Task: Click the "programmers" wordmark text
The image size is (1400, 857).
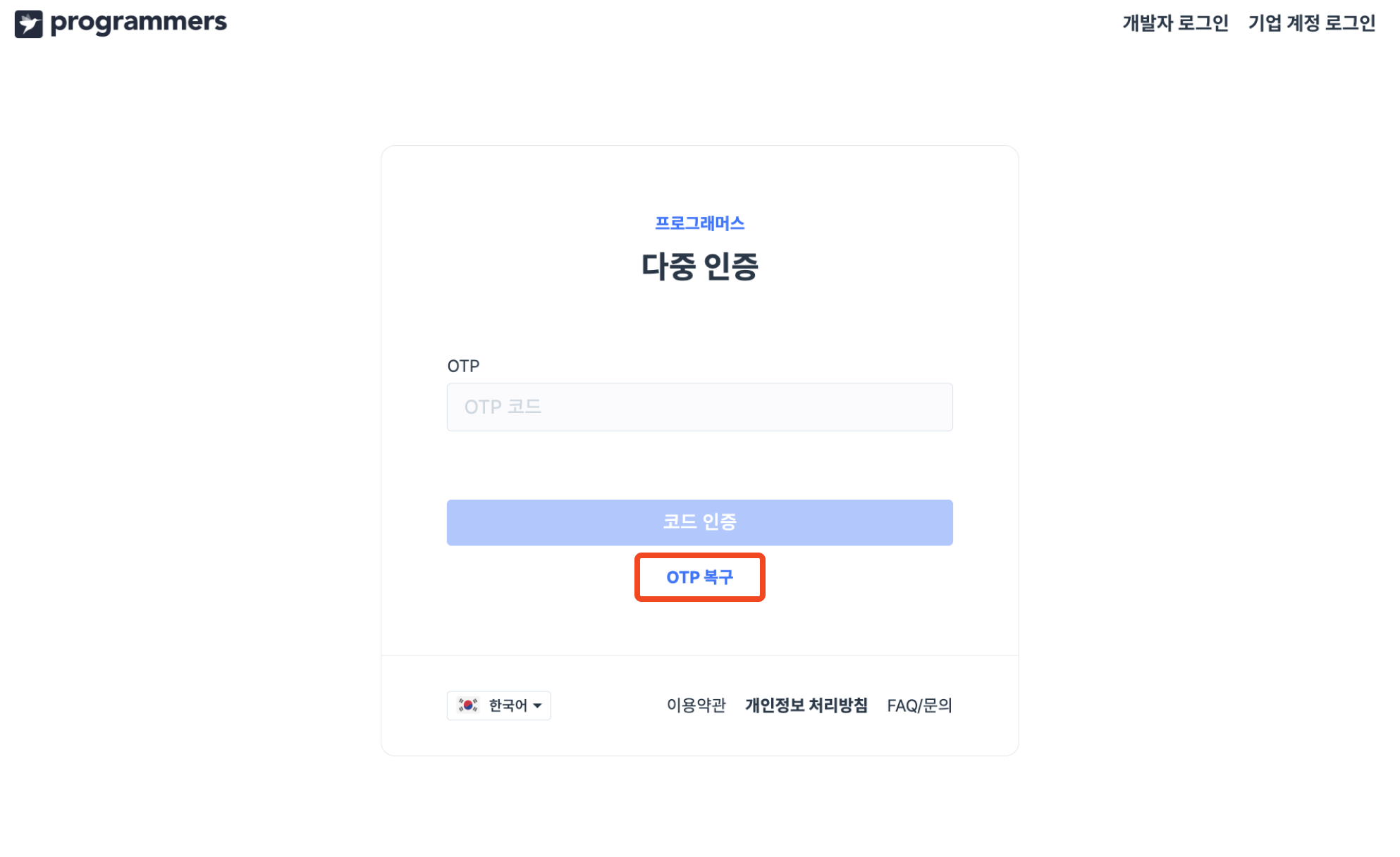Action: pyautogui.click(x=138, y=23)
